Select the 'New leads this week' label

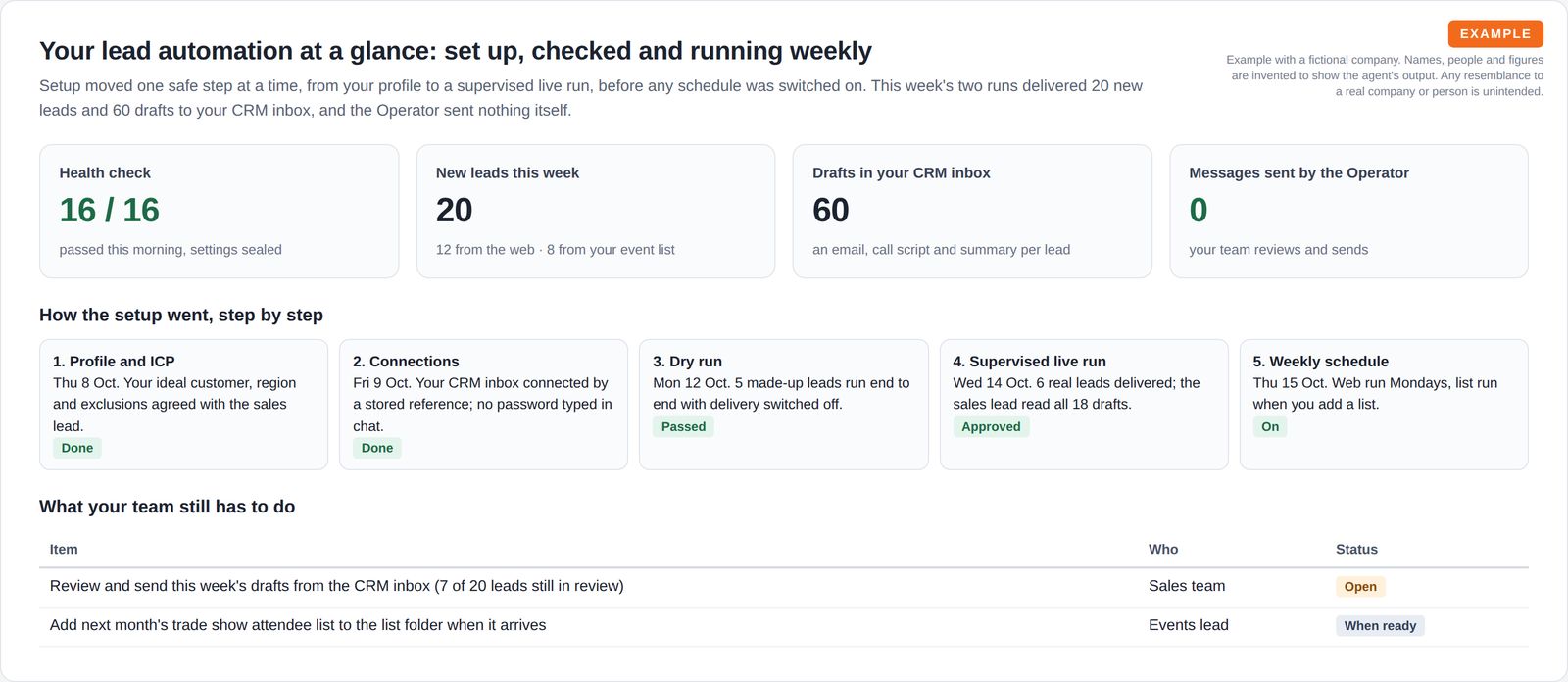click(508, 172)
